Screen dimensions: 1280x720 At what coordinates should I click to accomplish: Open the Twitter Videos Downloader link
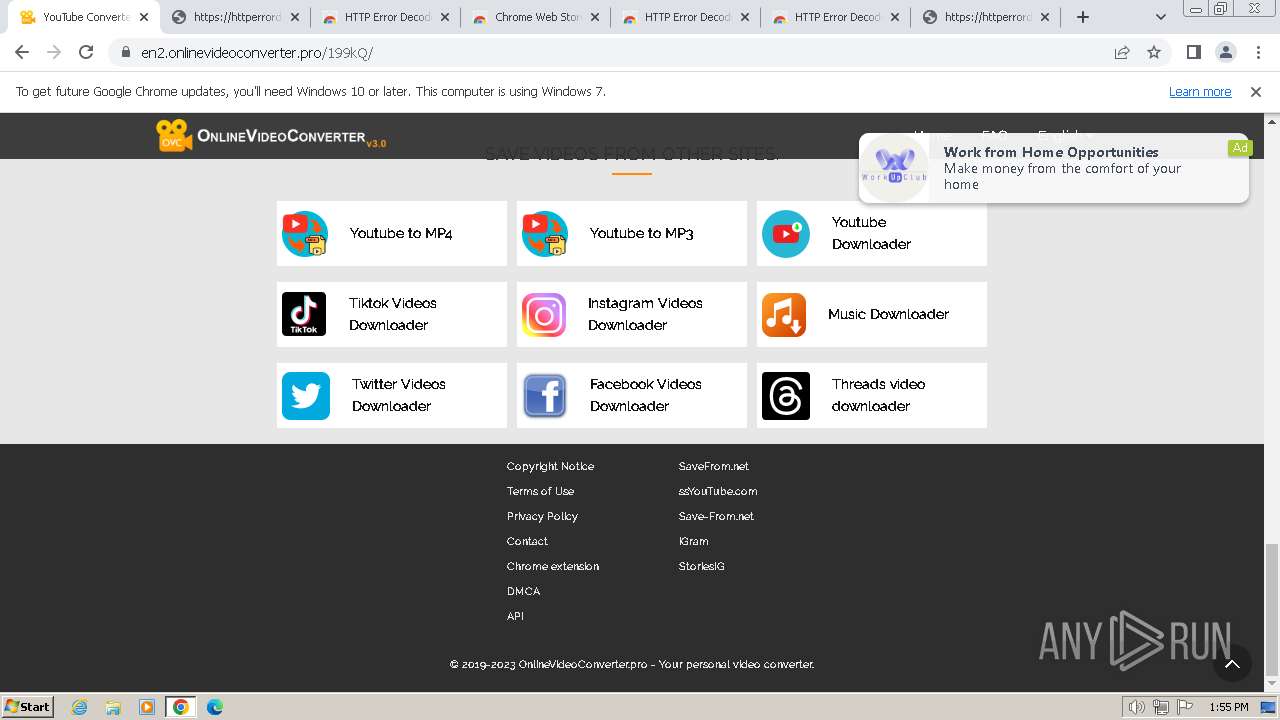click(398, 395)
